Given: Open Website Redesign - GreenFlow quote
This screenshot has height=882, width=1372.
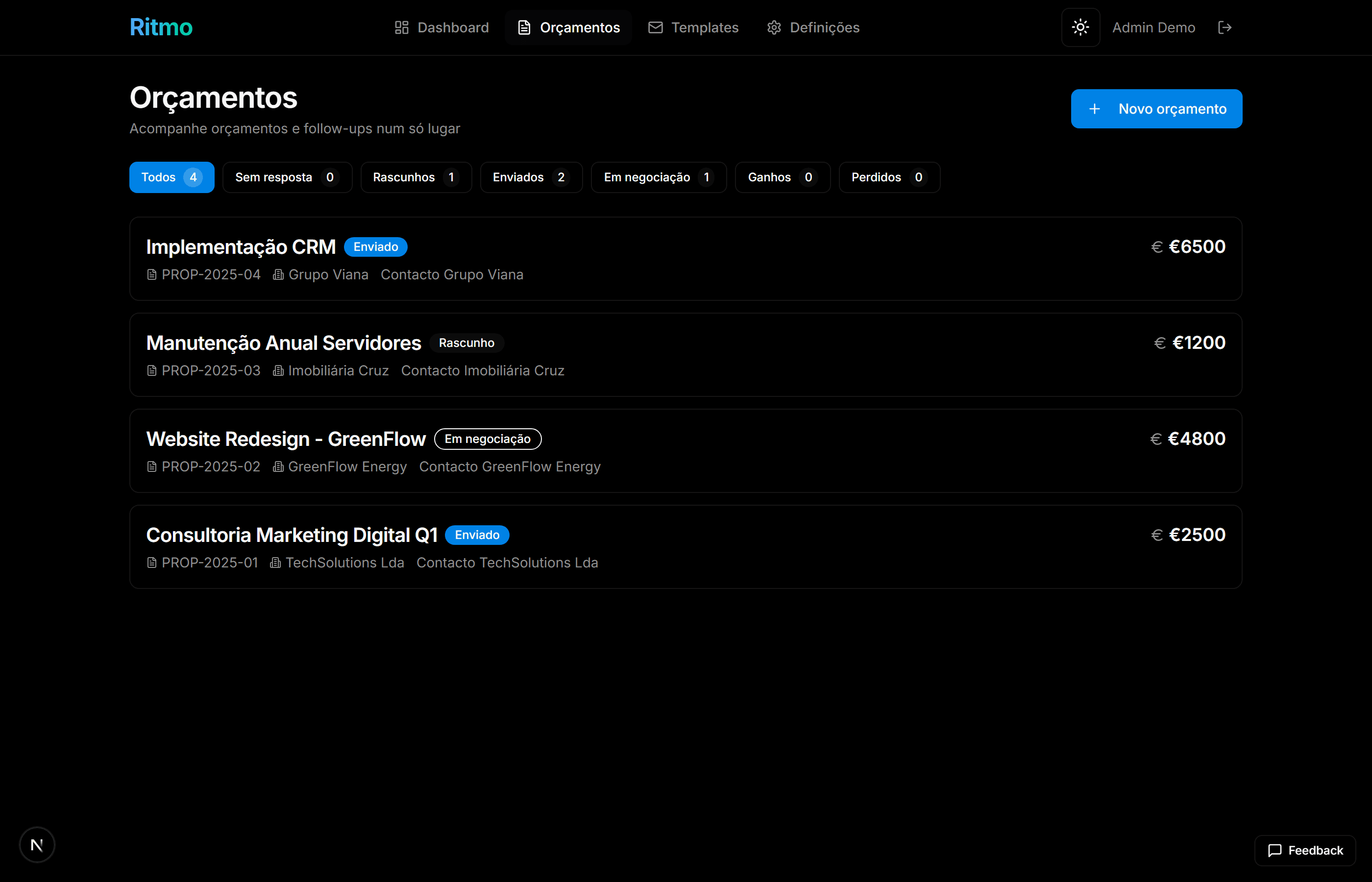Looking at the screenshot, I should tap(286, 439).
